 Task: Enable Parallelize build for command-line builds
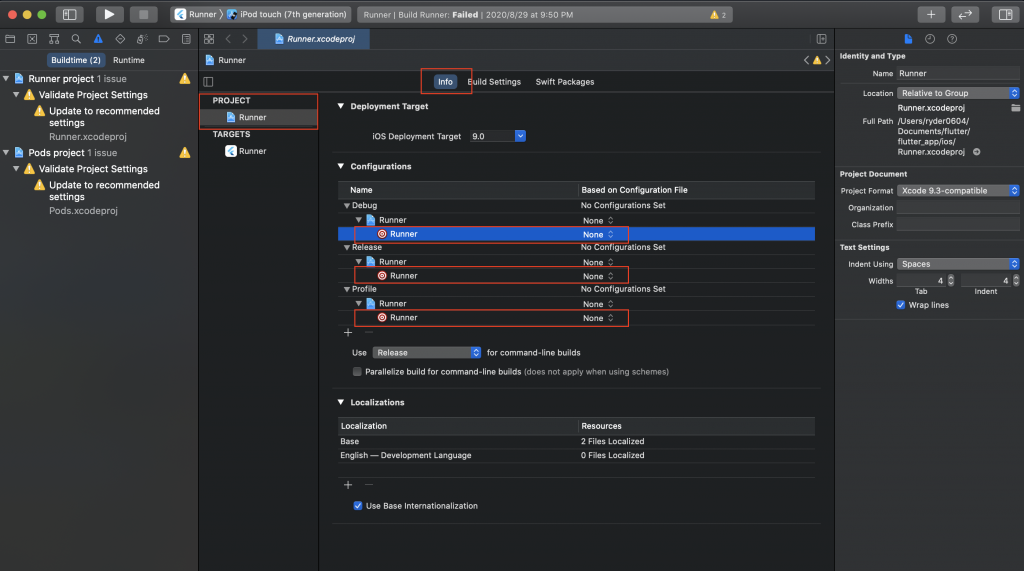[x=357, y=372]
